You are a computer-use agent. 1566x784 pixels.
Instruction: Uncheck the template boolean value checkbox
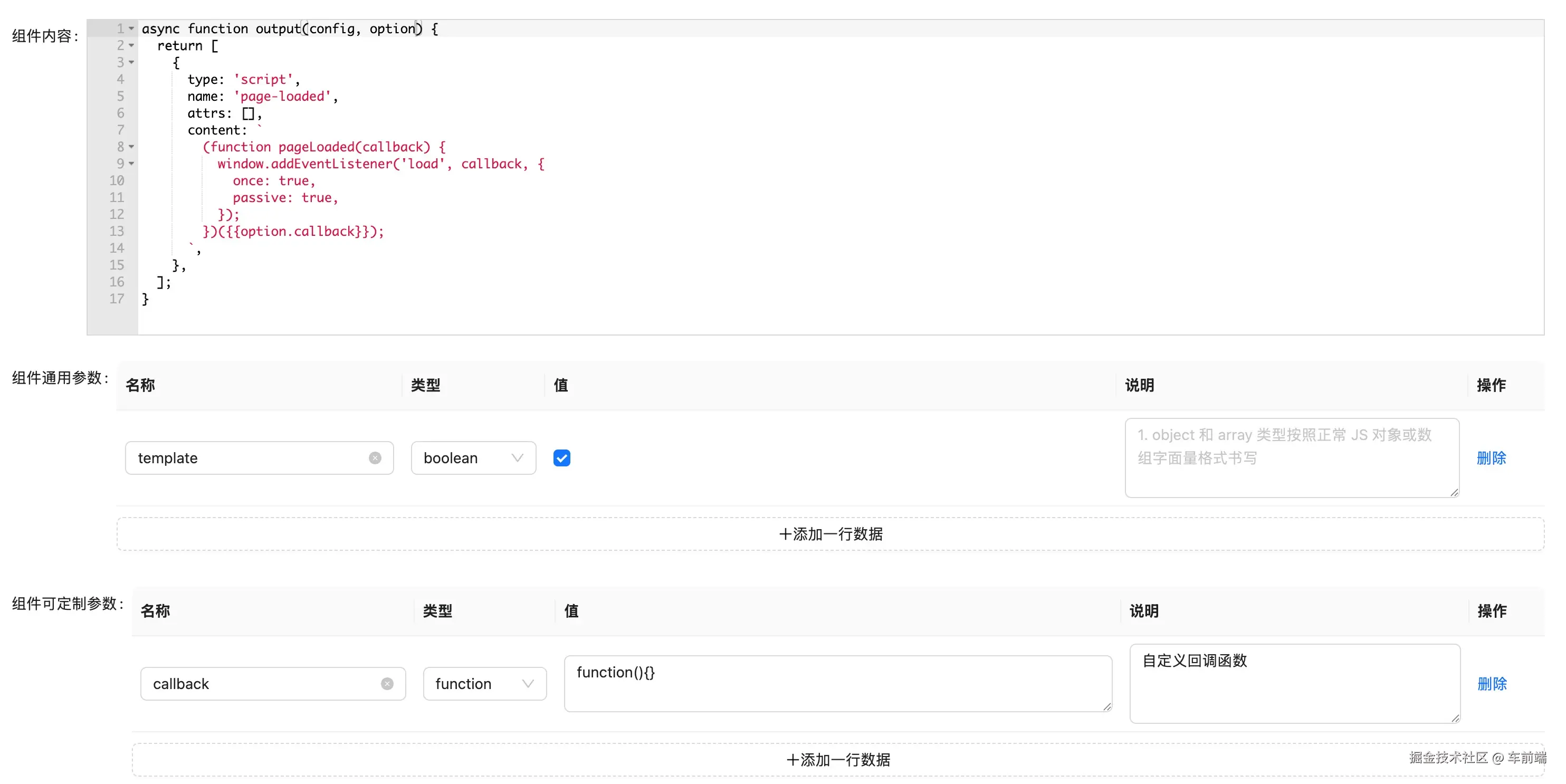point(562,457)
